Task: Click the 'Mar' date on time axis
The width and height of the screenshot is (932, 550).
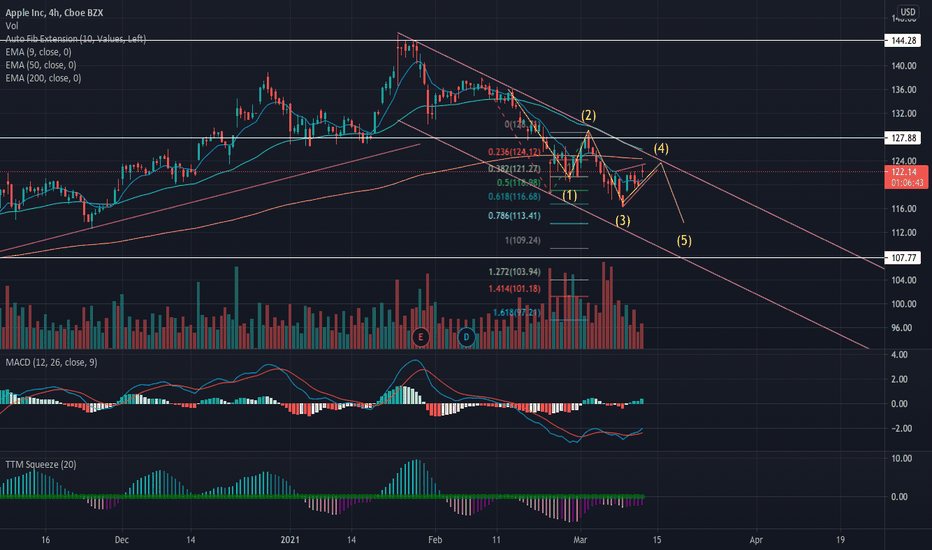Action: tap(580, 540)
